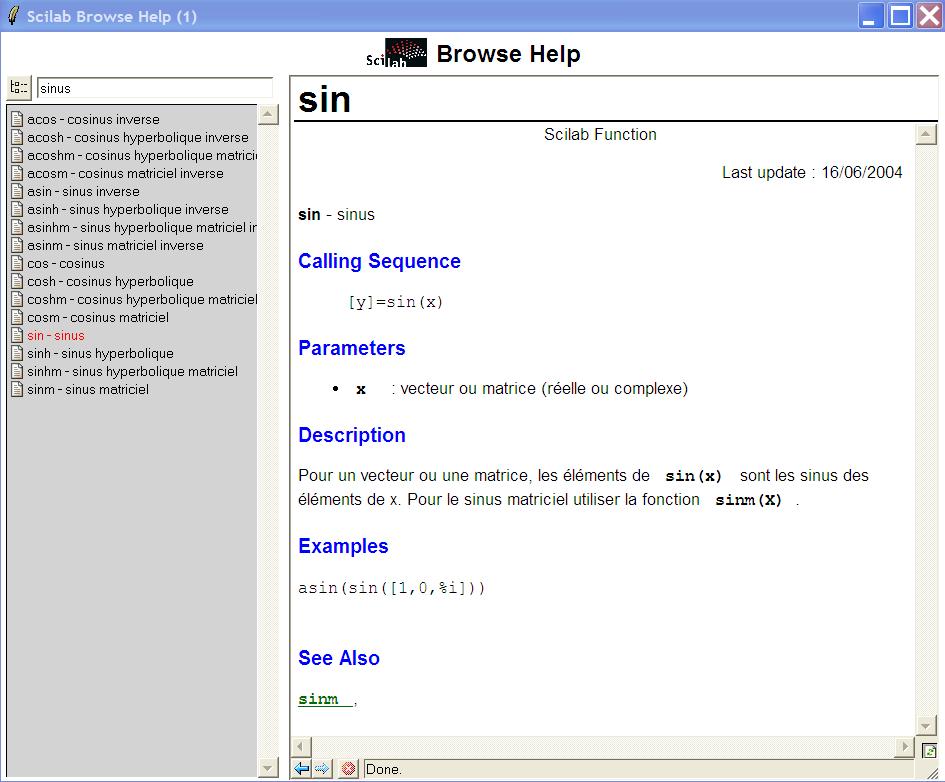Click the horizontal scroll left arrow

pyautogui.click(x=301, y=747)
